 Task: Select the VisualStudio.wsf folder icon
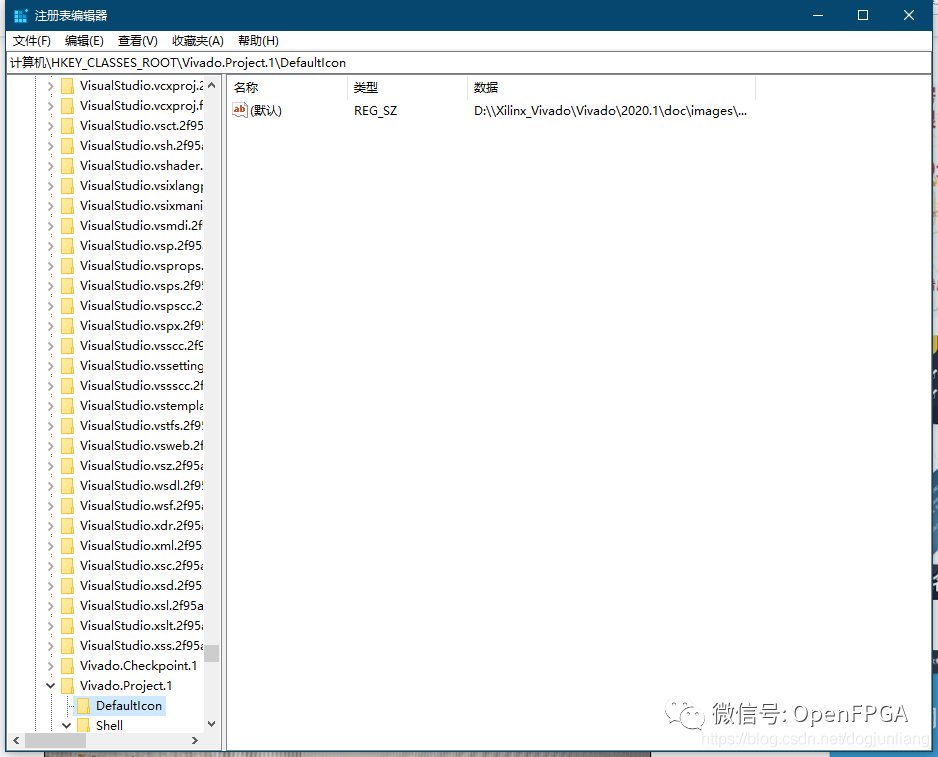[68, 506]
